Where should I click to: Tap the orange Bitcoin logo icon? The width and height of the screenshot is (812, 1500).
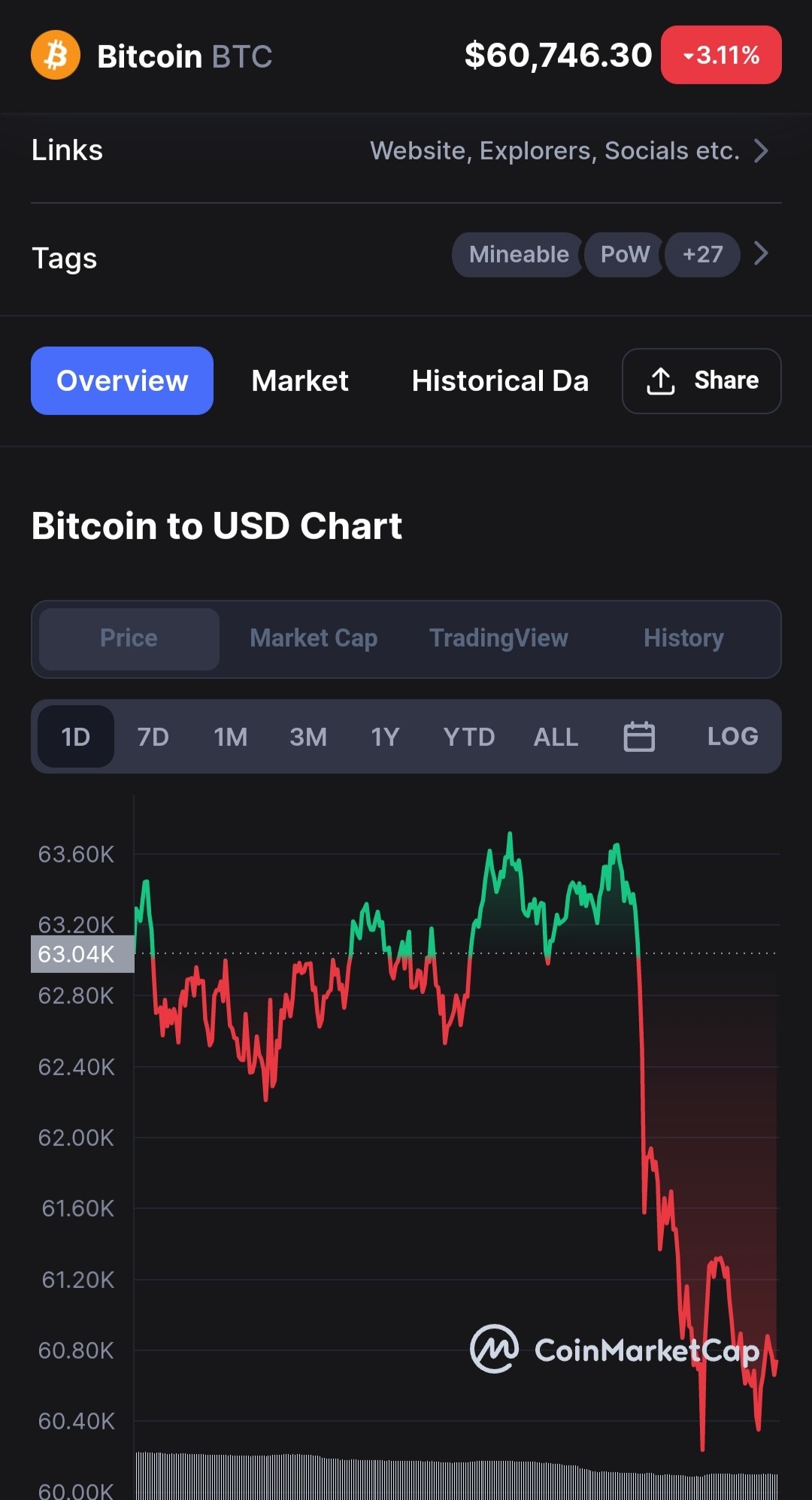tap(56, 55)
